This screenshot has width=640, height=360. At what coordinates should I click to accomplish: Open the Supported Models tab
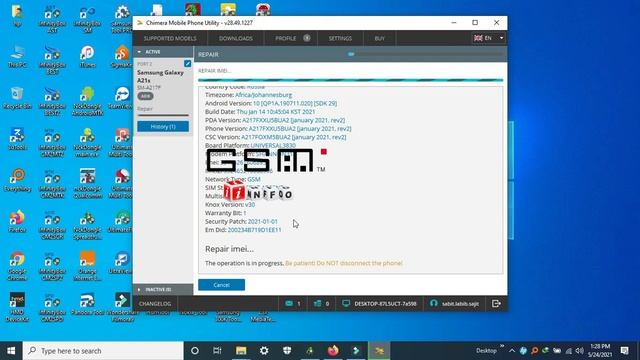[x=170, y=38]
